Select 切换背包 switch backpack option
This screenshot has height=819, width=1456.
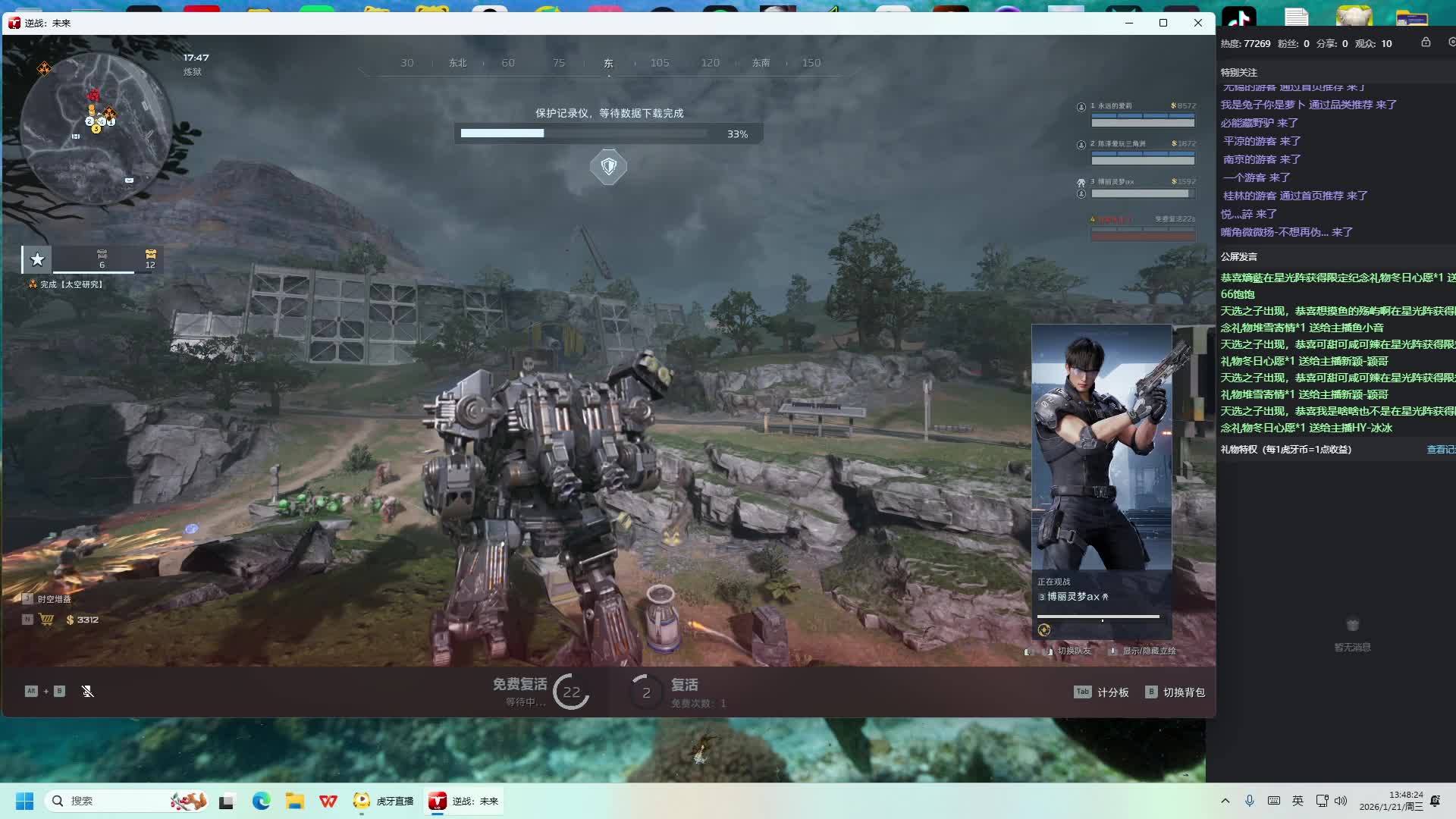(x=1183, y=692)
